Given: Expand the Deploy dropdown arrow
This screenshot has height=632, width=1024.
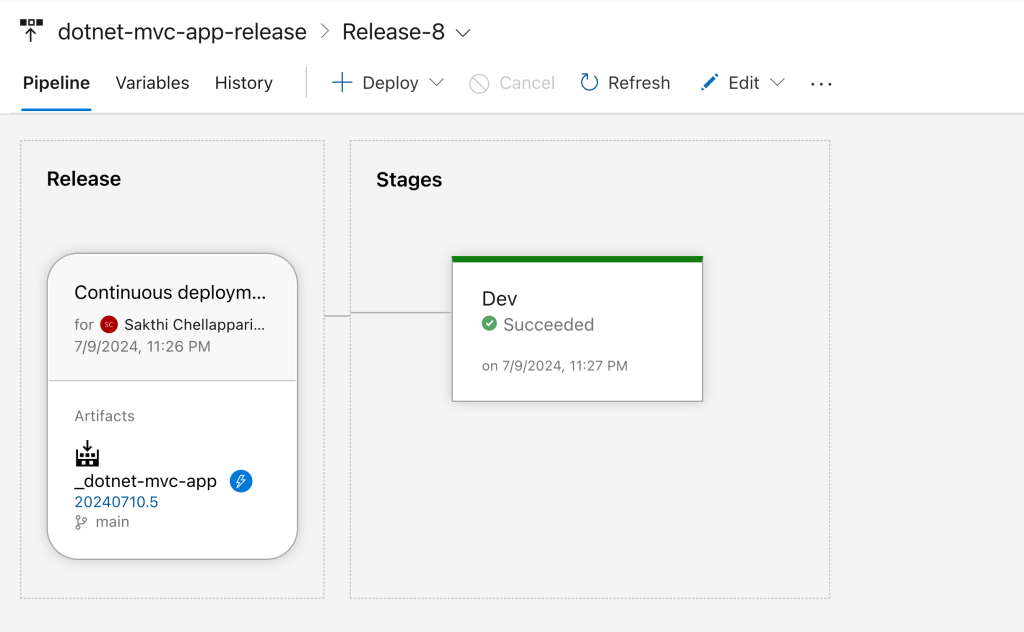Looking at the screenshot, I should [439, 83].
